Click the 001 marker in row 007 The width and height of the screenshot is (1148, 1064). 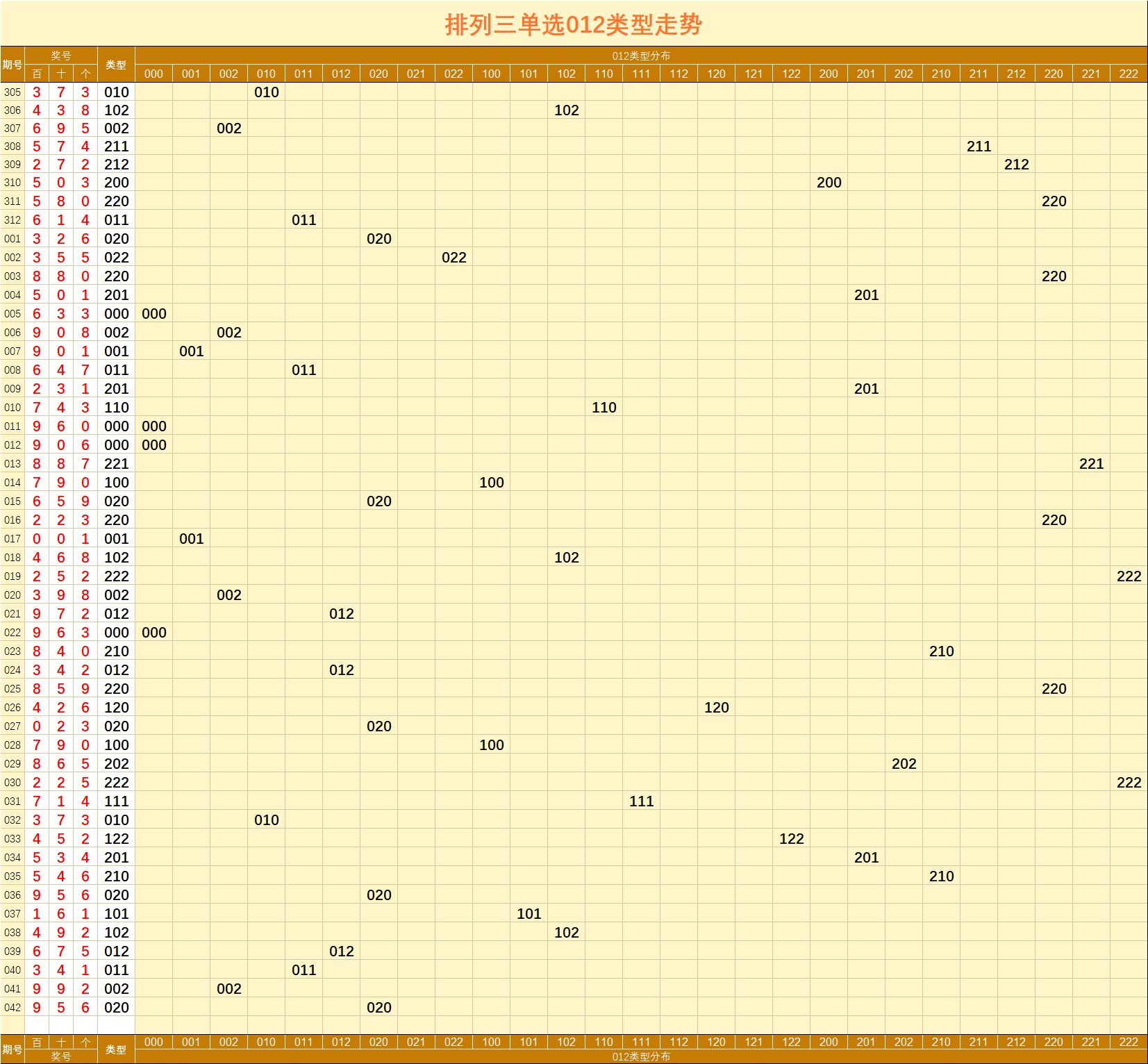(192, 351)
